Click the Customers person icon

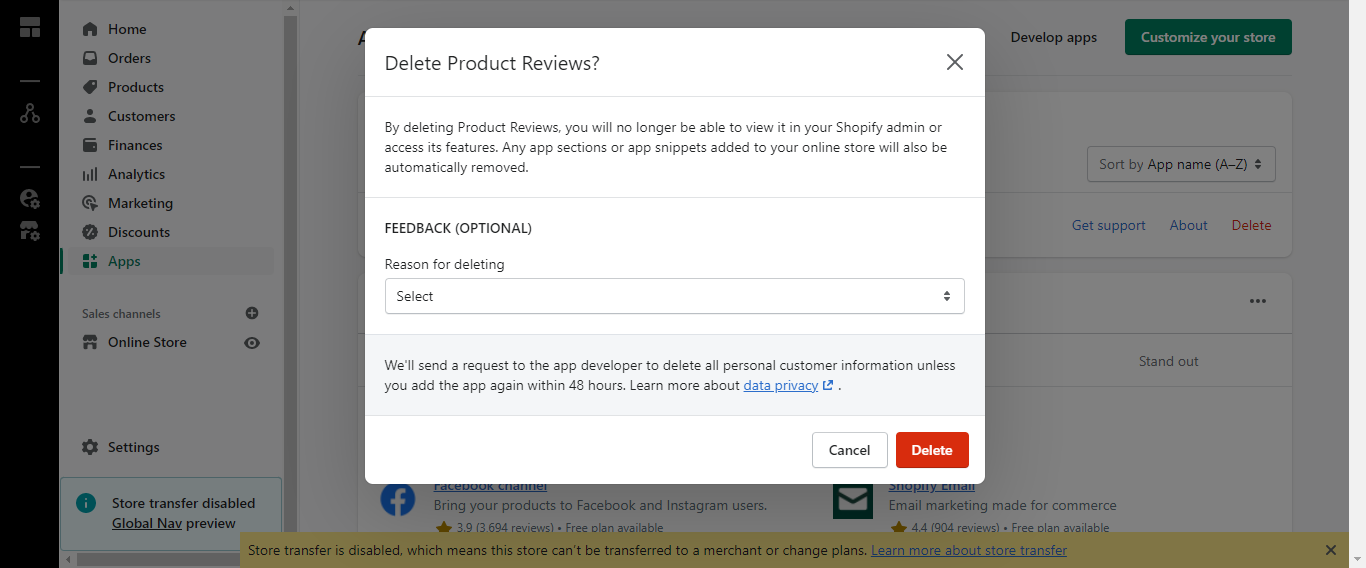point(90,116)
